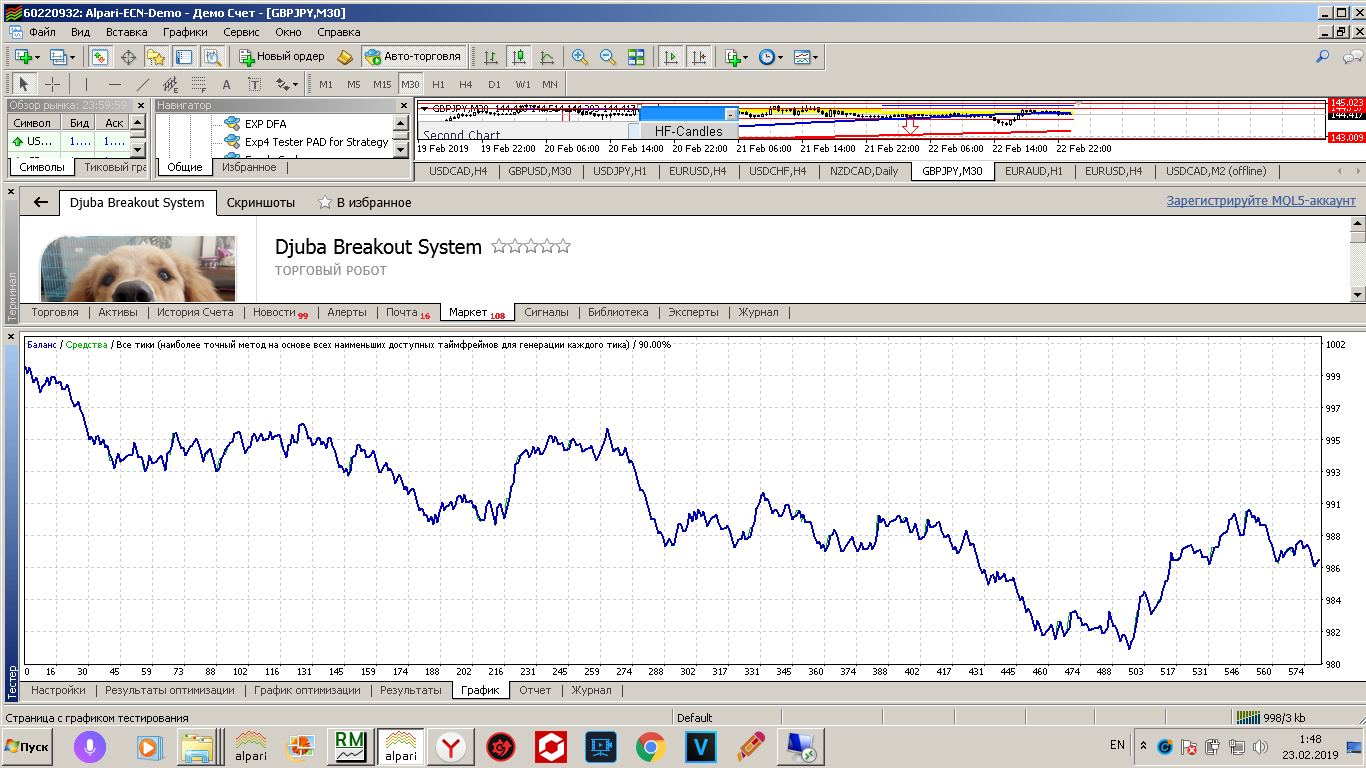Screen dimensions: 1366x768
Task: Click the Market Watch scrollbar up arrow
Action: click(137, 121)
